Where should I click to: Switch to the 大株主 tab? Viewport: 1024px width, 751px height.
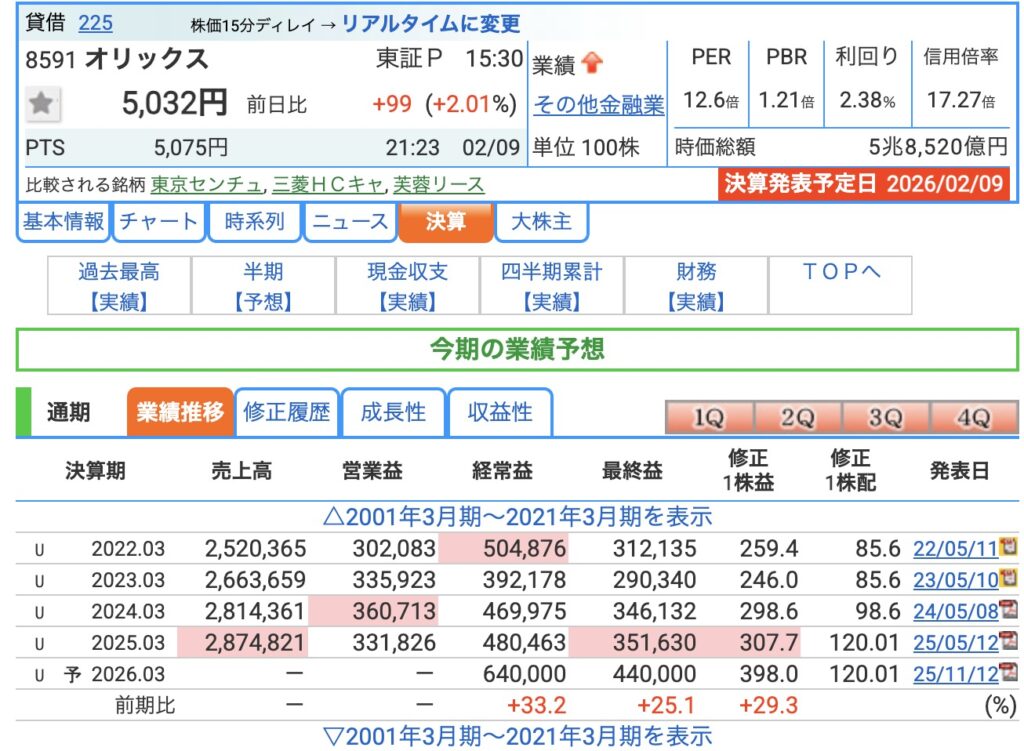coord(541,222)
